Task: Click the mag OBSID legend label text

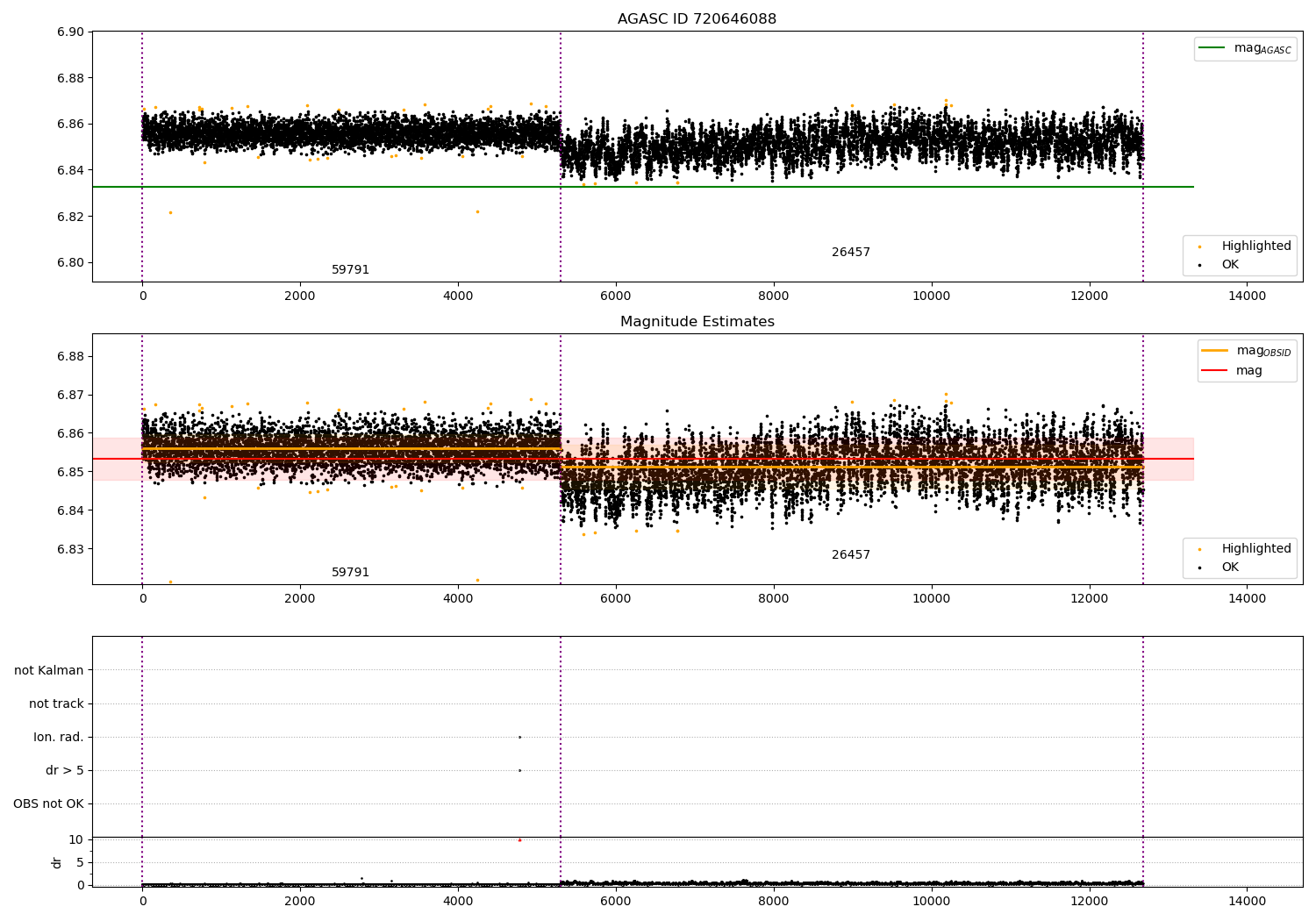Action: (1263, 352)
